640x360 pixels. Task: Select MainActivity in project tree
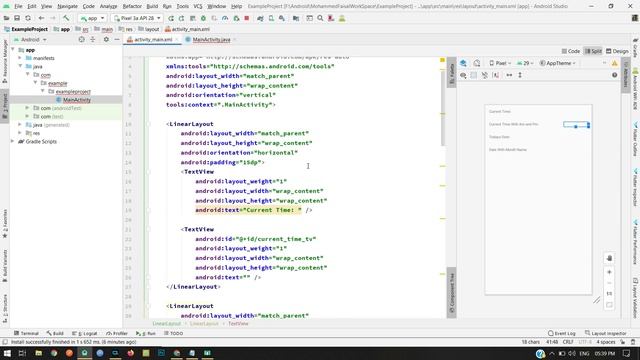(77, 100)
